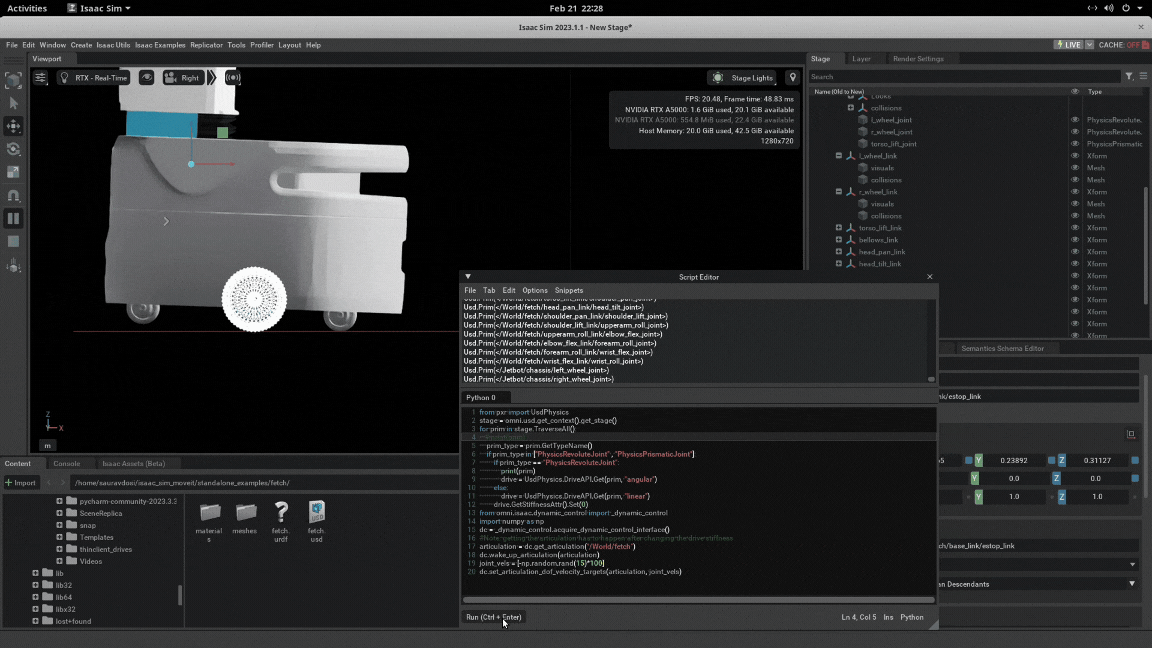
Task: Toggle visibility of head_tilt_link
Action: [1075, 264]
